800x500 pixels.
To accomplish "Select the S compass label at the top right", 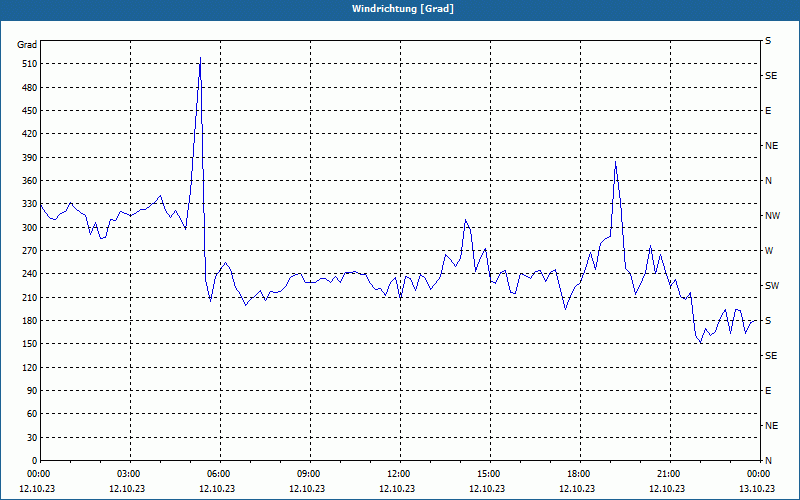I will click(768, 41).
